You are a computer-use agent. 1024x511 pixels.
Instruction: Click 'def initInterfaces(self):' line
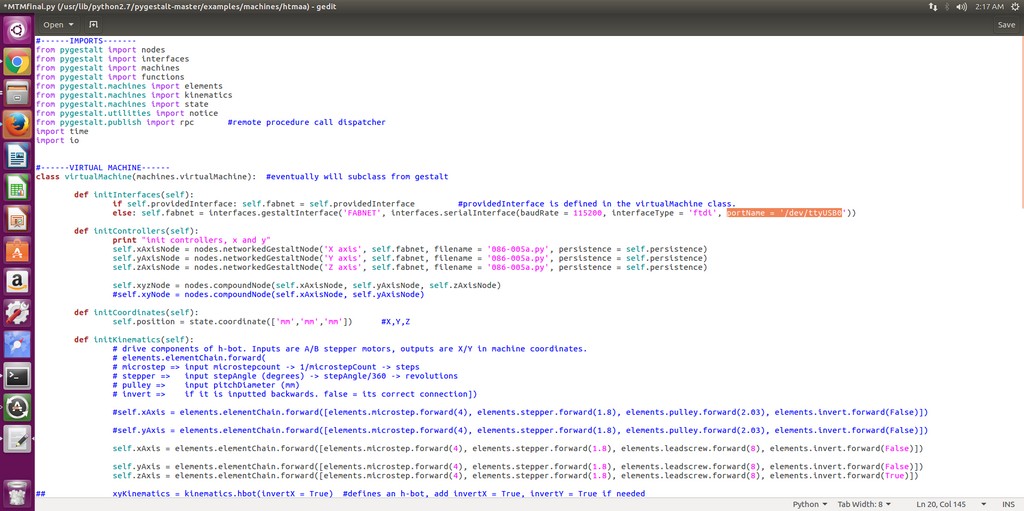click(x=134, y=195)
